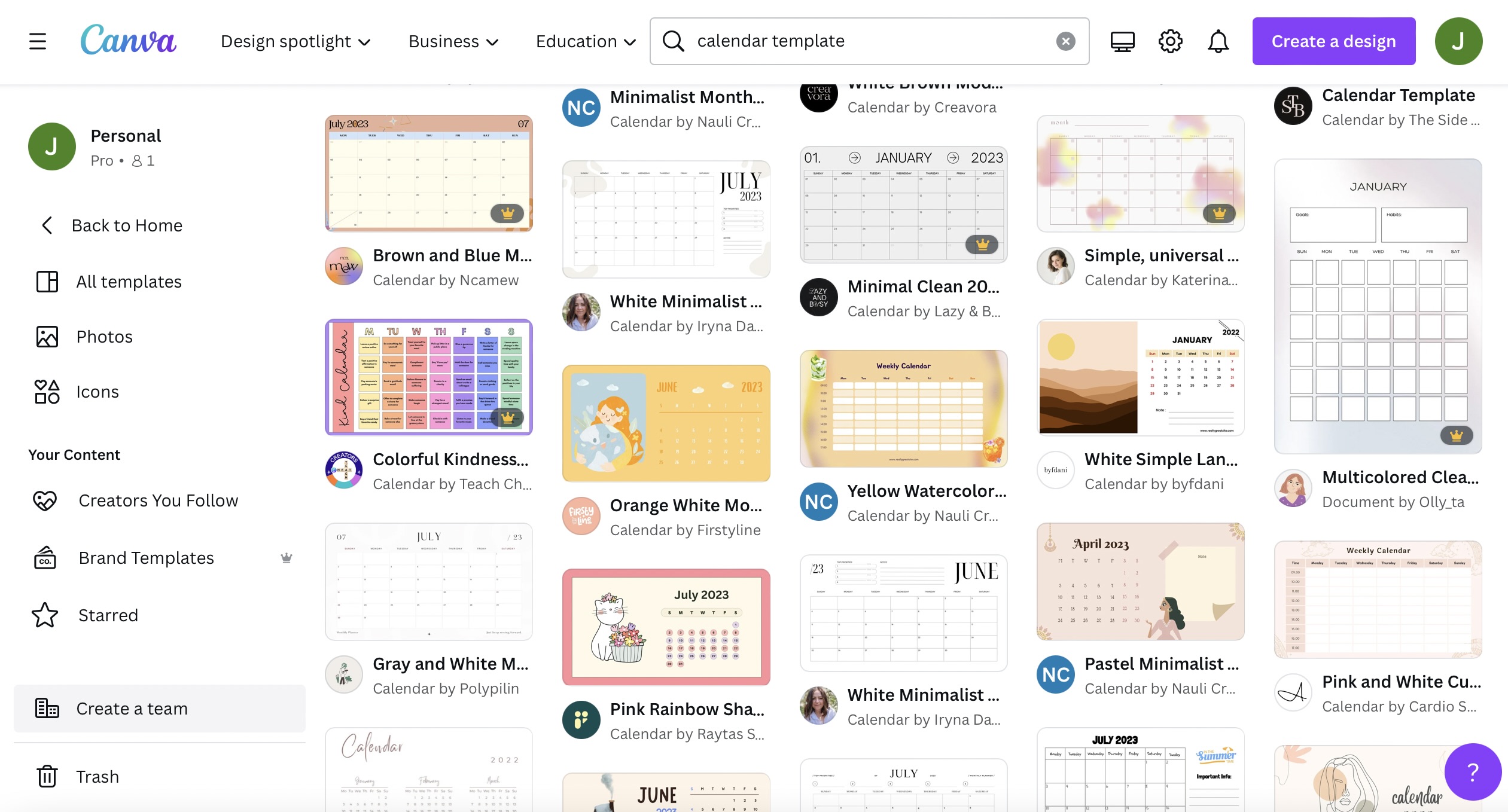Screen dimensions: 1508x812
Task: Click the Starred sidebar menu item
Action: pyautogui.click(x=108, y=615)
